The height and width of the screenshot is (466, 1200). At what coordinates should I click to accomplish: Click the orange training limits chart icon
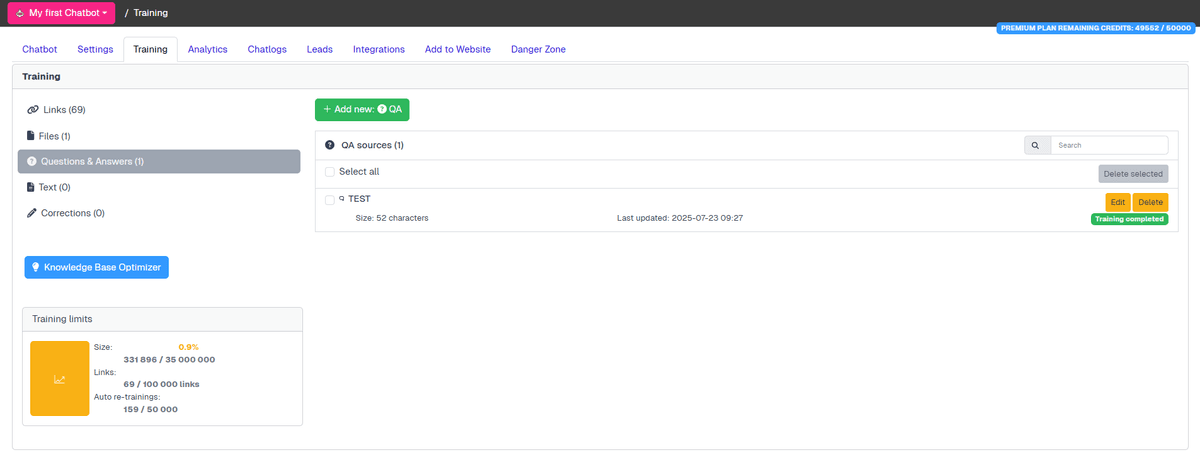[60, 378]
